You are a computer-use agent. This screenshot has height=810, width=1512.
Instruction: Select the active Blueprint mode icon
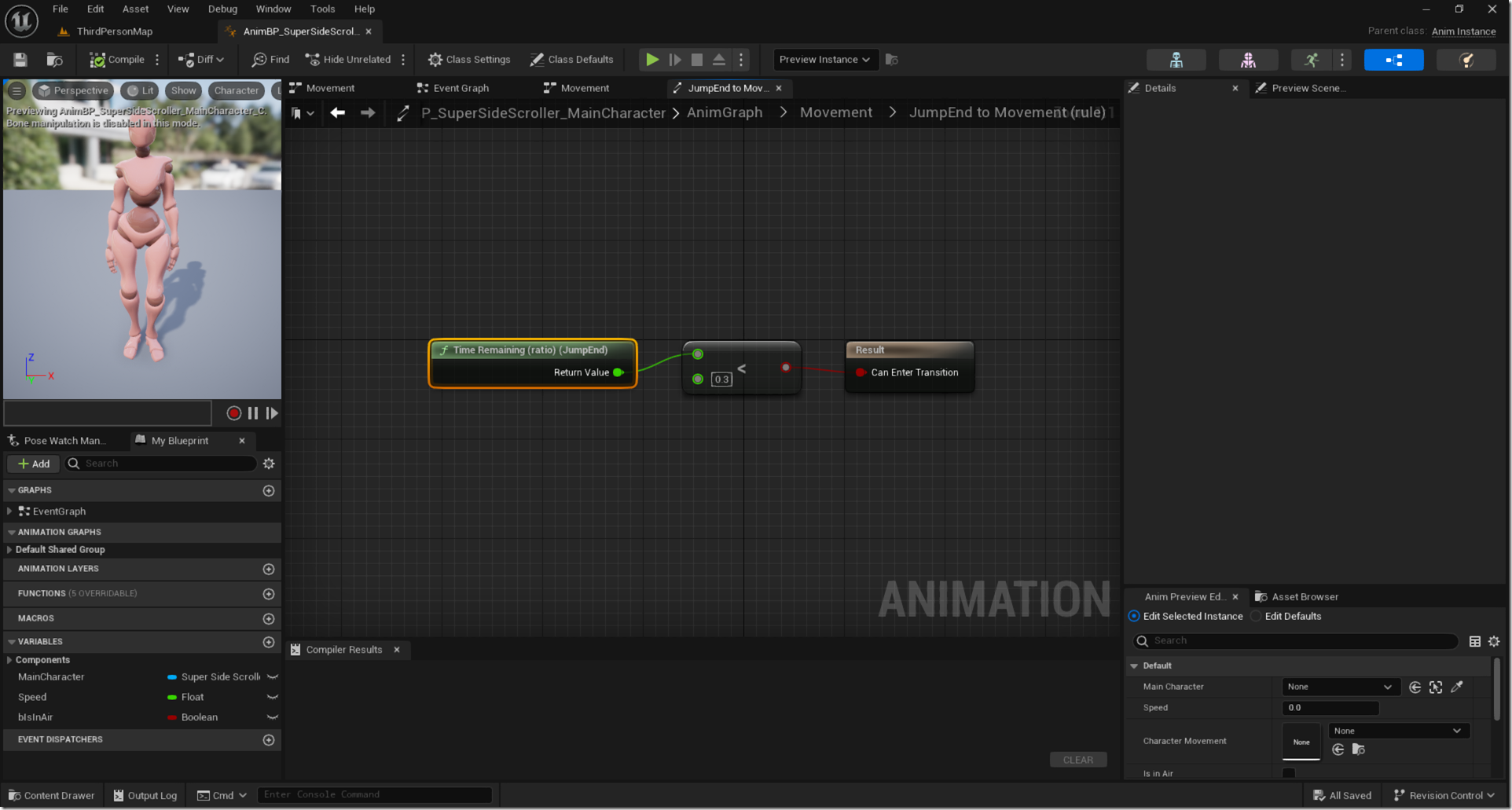(x=1394, y=60)
